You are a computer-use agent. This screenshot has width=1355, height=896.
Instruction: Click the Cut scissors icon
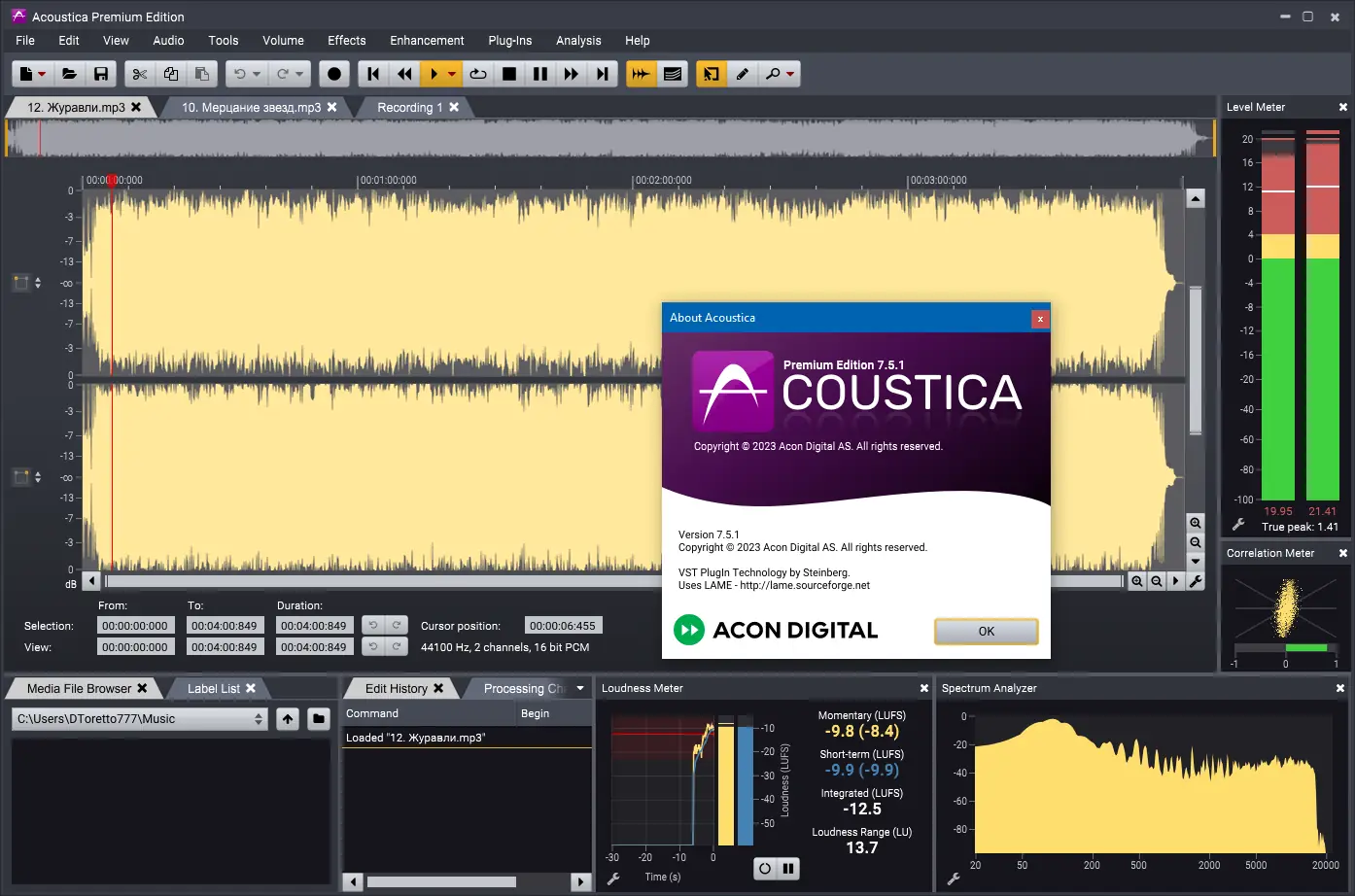(139, 73)
